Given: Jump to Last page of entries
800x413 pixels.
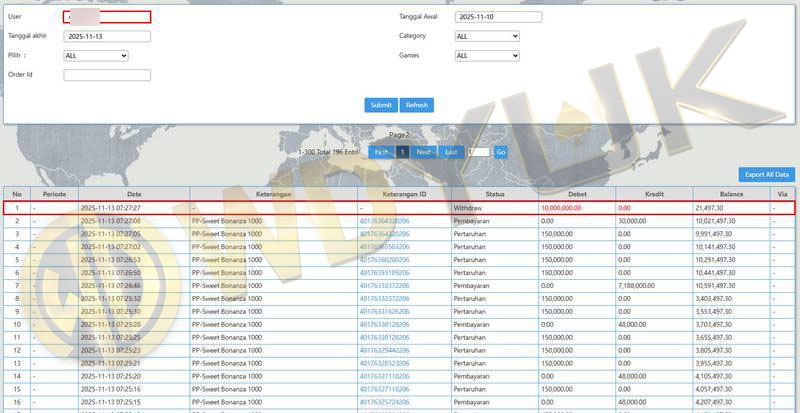Looking at the screenshot, I should [451, 152].
